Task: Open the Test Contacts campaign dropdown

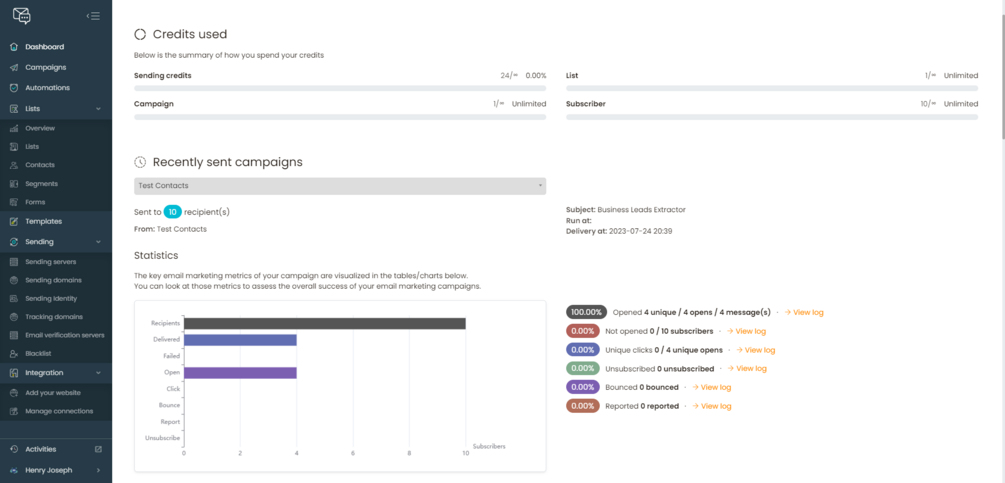Action: [x=340, y=186]
